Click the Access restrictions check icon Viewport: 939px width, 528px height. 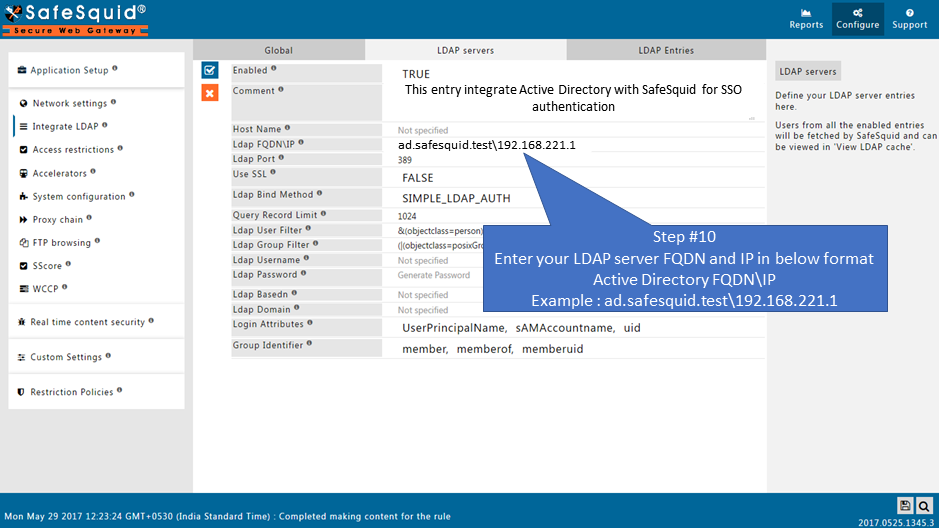(x=23, y=150)
